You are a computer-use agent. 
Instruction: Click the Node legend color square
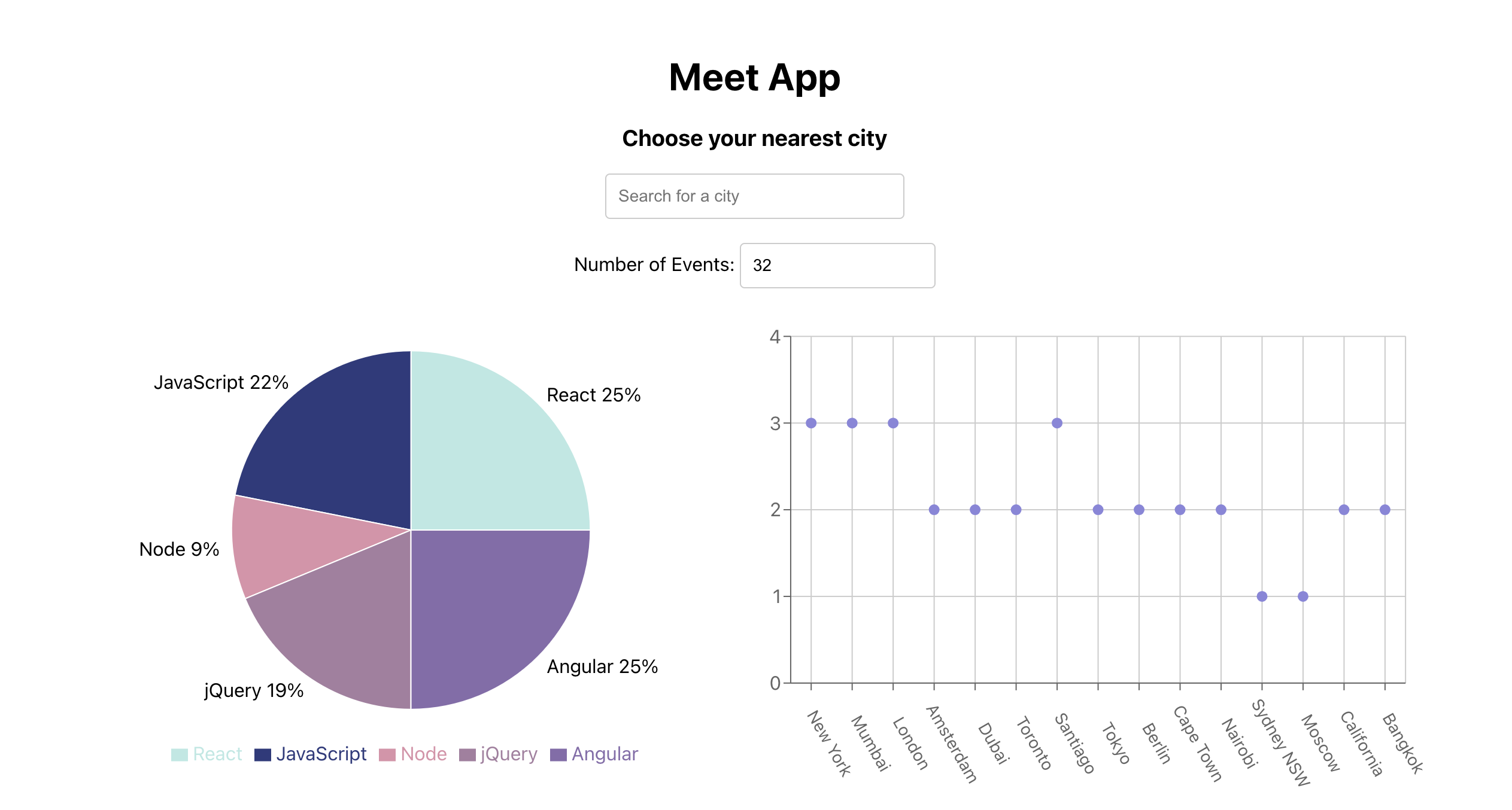387,755
